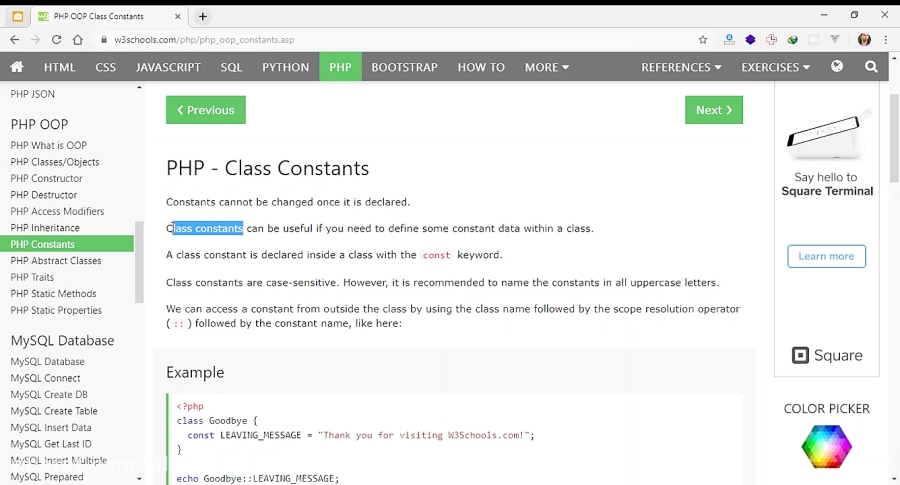
Task: Expand the MORE dropdown menu
Action: tap(546, 67)
